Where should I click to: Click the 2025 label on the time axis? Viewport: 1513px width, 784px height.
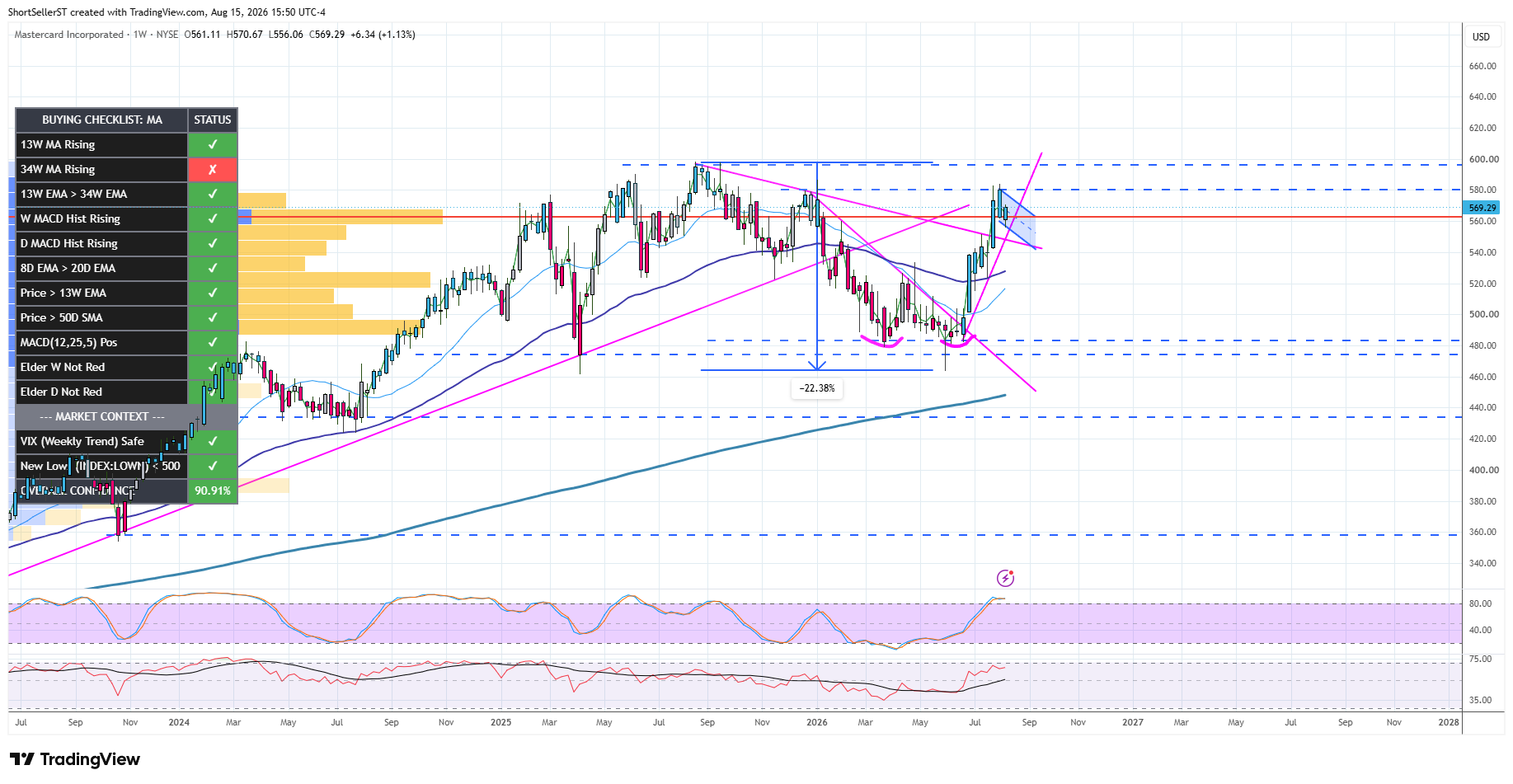[x=500, y=722]
